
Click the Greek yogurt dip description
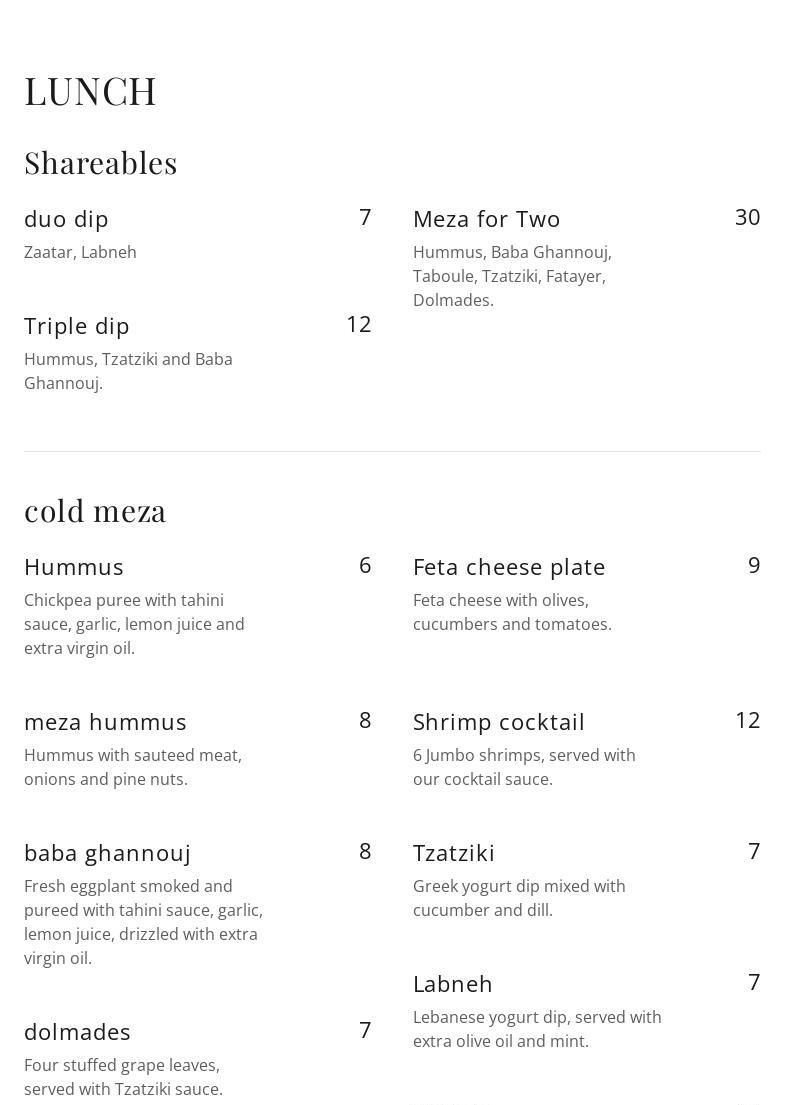click(x=519, y=898)
